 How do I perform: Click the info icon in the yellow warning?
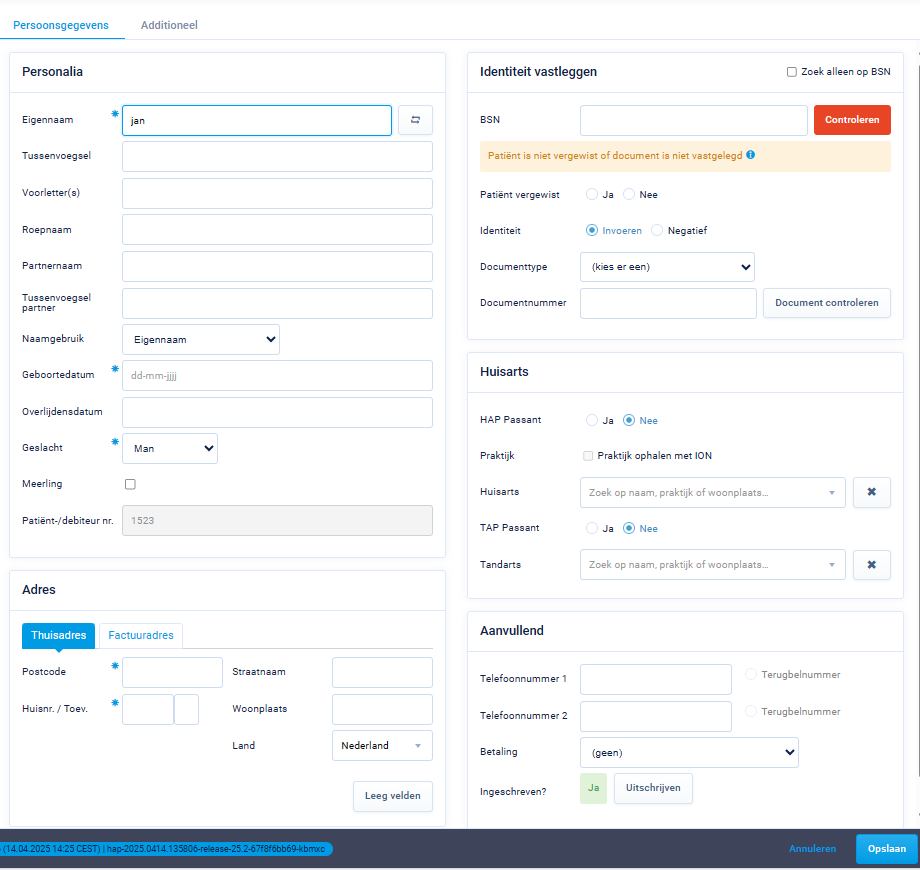750,155
